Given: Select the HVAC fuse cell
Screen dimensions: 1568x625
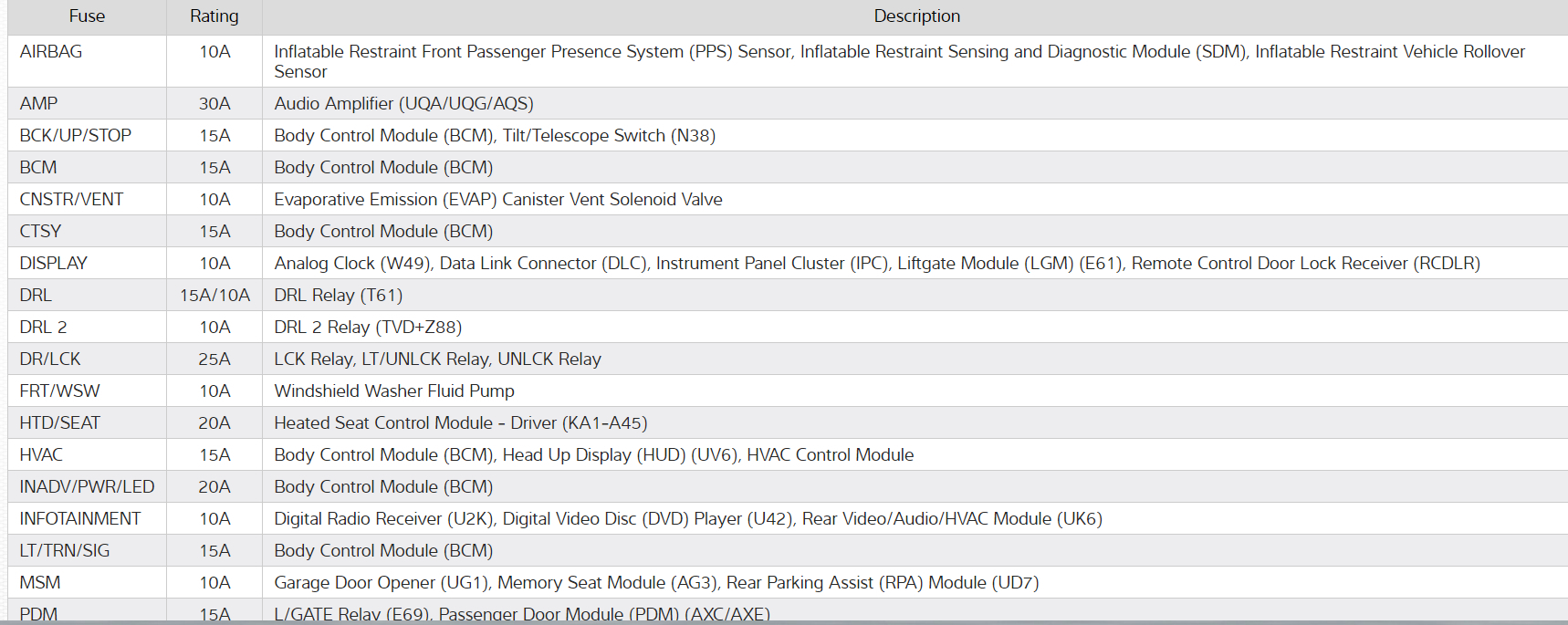Looking at the screenshot, I should [41, 455].
